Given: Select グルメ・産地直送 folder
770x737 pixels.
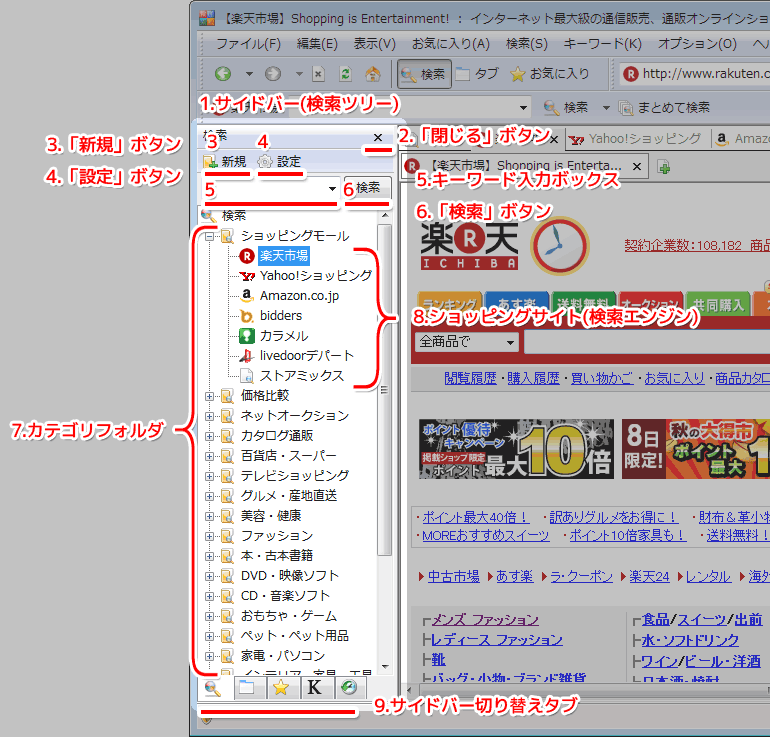Looking at the screenshot, I should pos(289,496).
